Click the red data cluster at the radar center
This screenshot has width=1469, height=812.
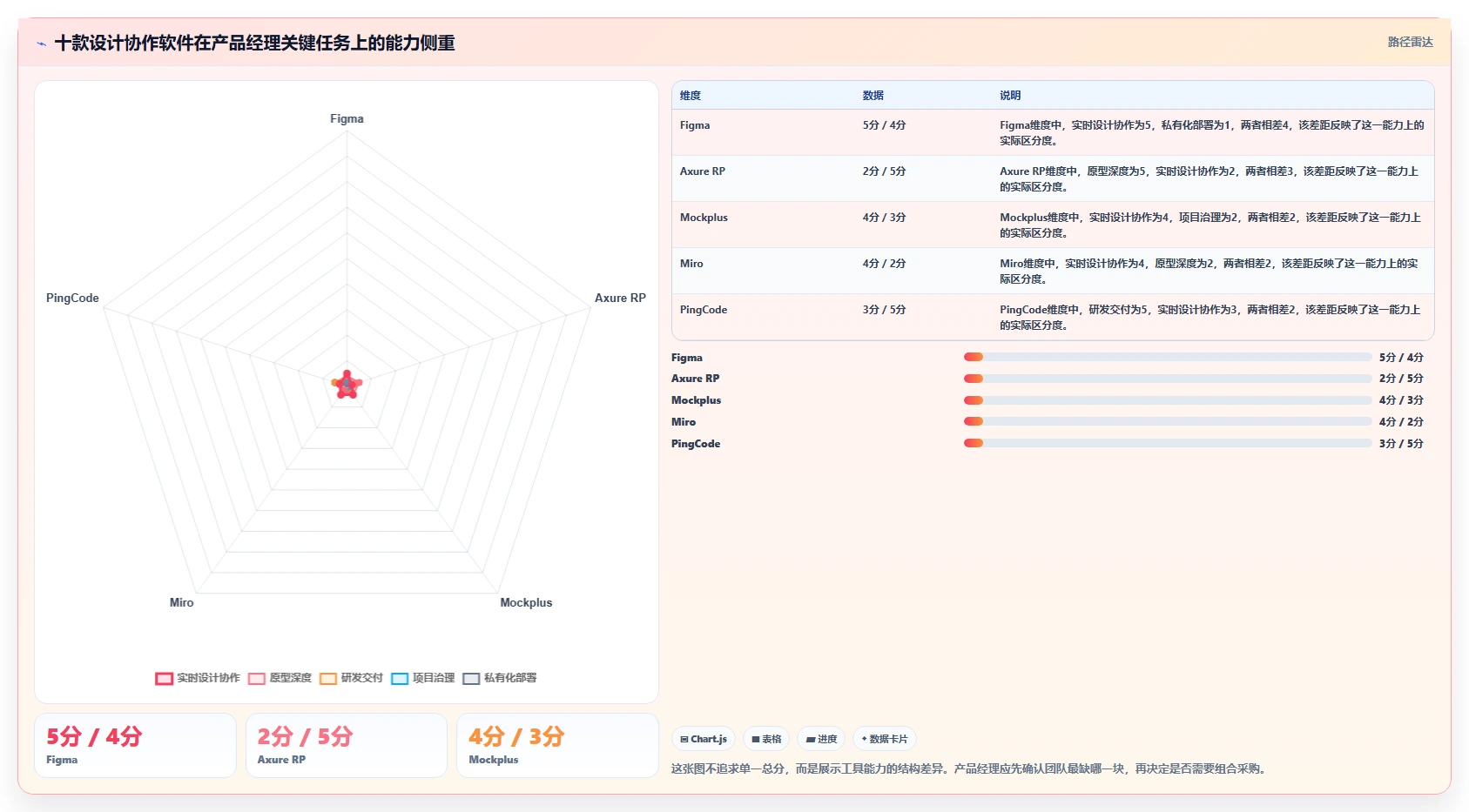click(347, 384)
